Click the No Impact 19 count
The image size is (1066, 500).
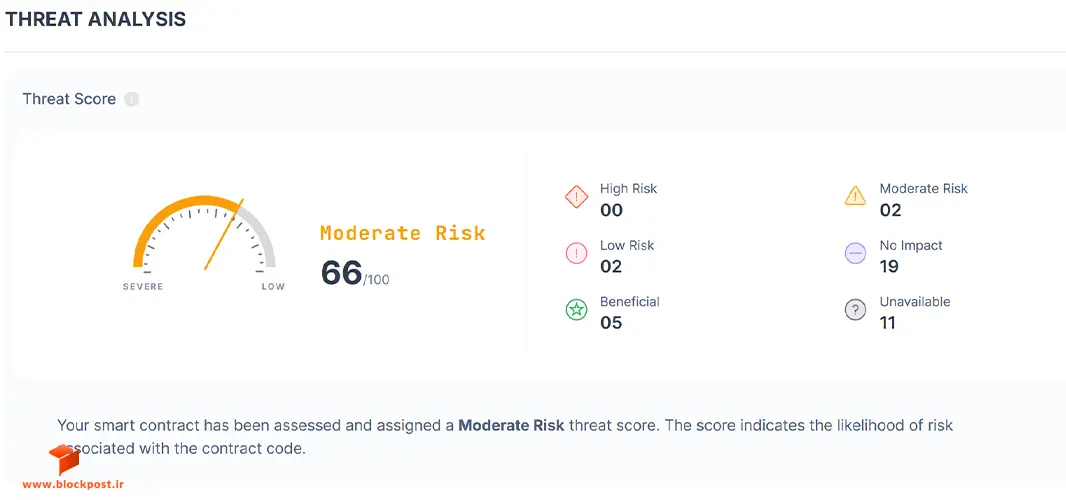(889, 266)
